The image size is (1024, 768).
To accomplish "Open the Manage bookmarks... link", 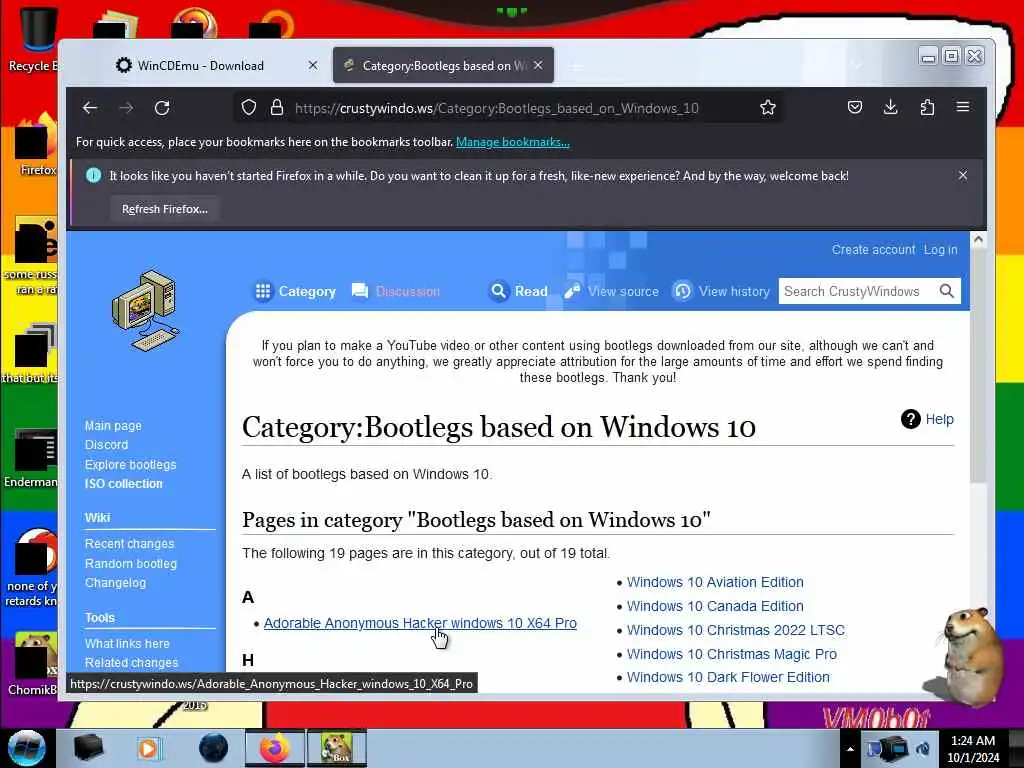I will click(513, 142).
